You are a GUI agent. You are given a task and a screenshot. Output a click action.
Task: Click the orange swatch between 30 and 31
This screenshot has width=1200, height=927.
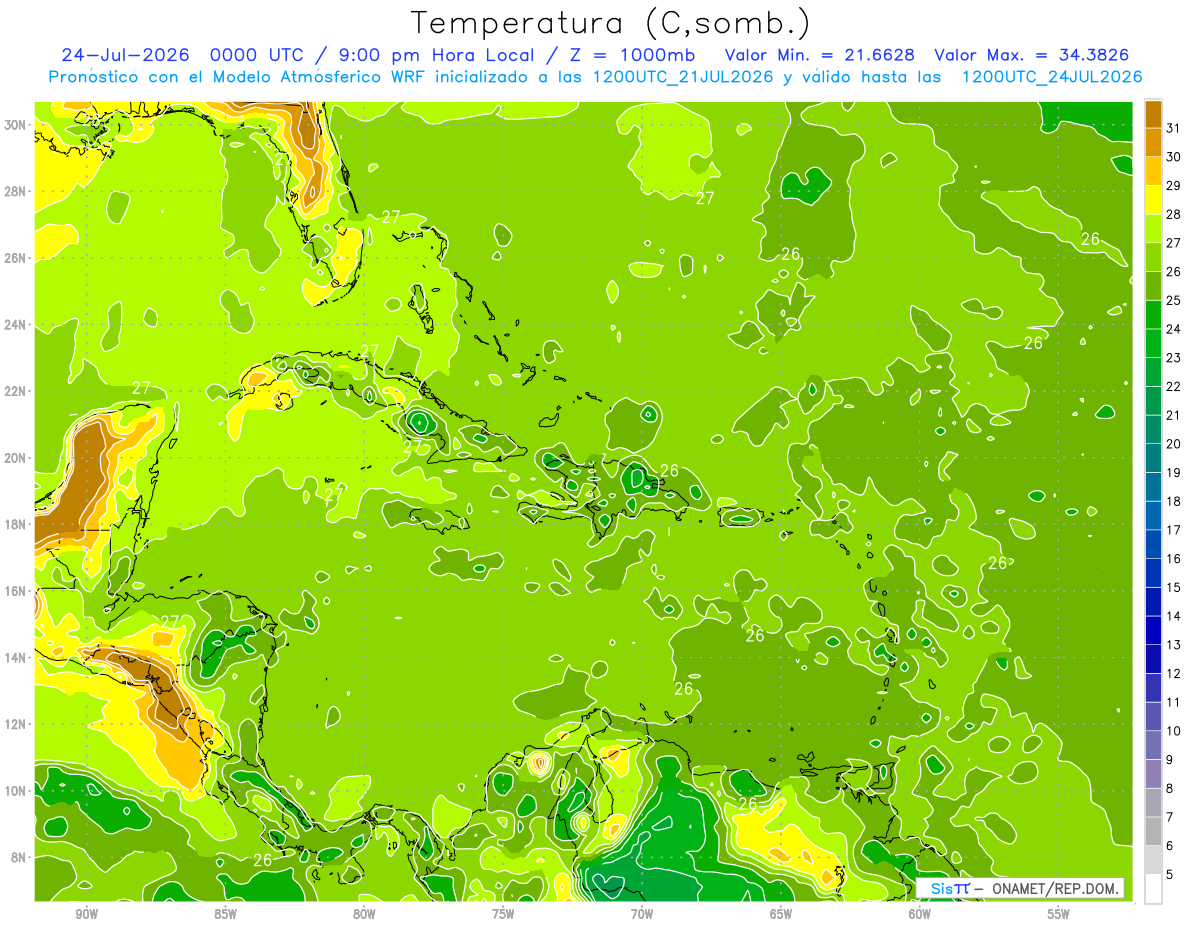[x=1153, y=142]
